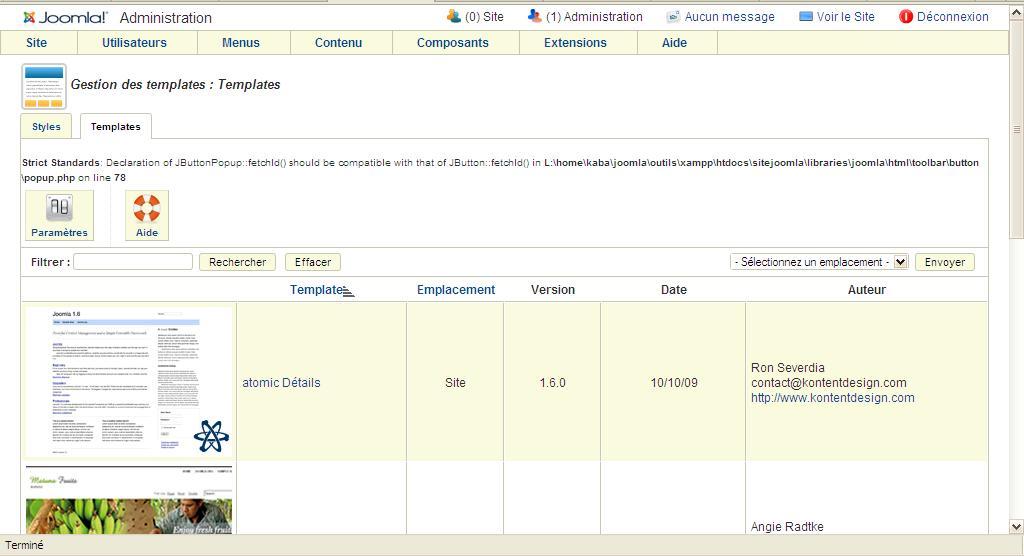Click the Ron Severdia author name
The image size is (1024, 556).
click(x=788, y=368)
